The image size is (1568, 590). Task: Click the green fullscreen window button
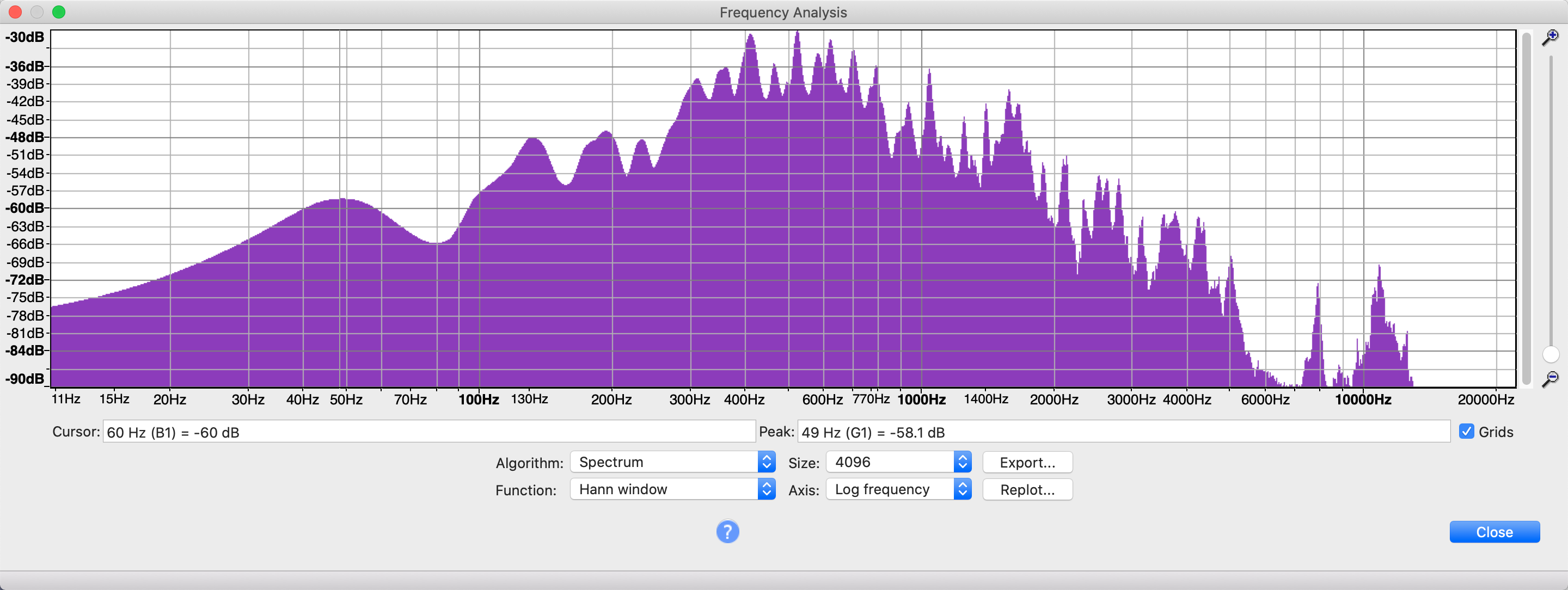[x=59, y=12]
